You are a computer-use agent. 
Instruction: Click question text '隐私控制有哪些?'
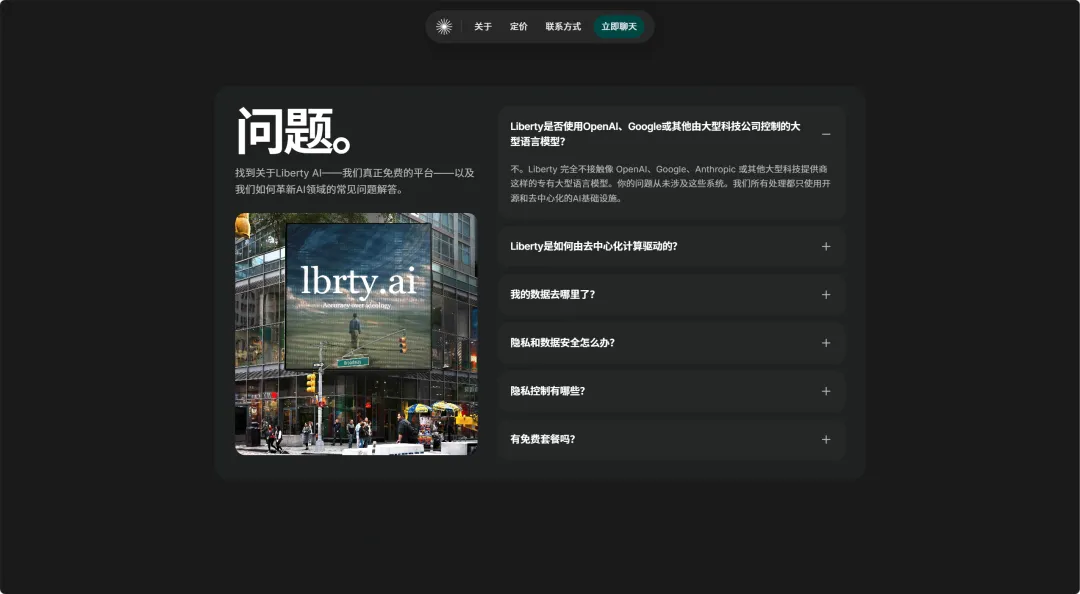pos(548,391)
